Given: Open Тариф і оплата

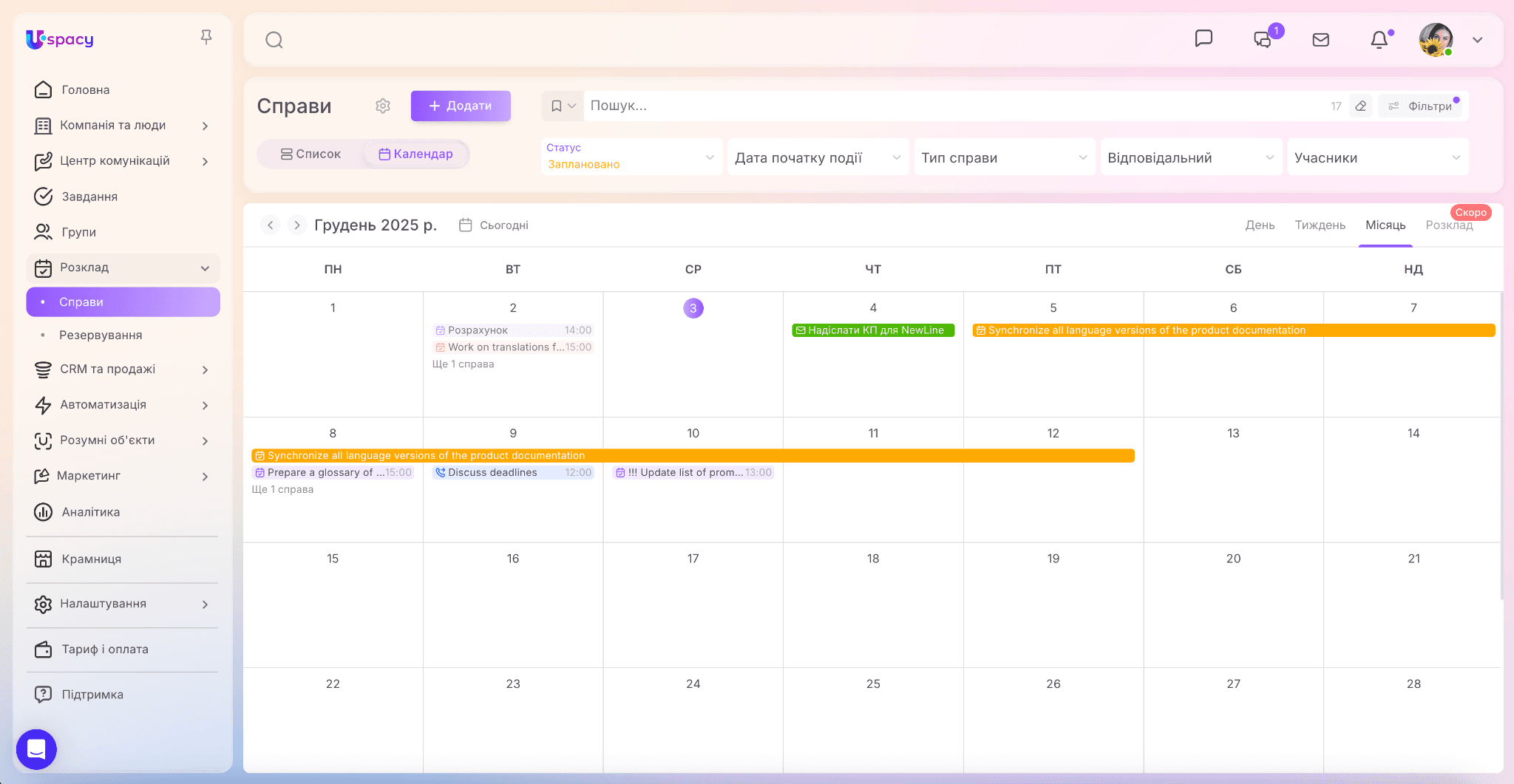Looking at the screenshot, I should 123,650.
